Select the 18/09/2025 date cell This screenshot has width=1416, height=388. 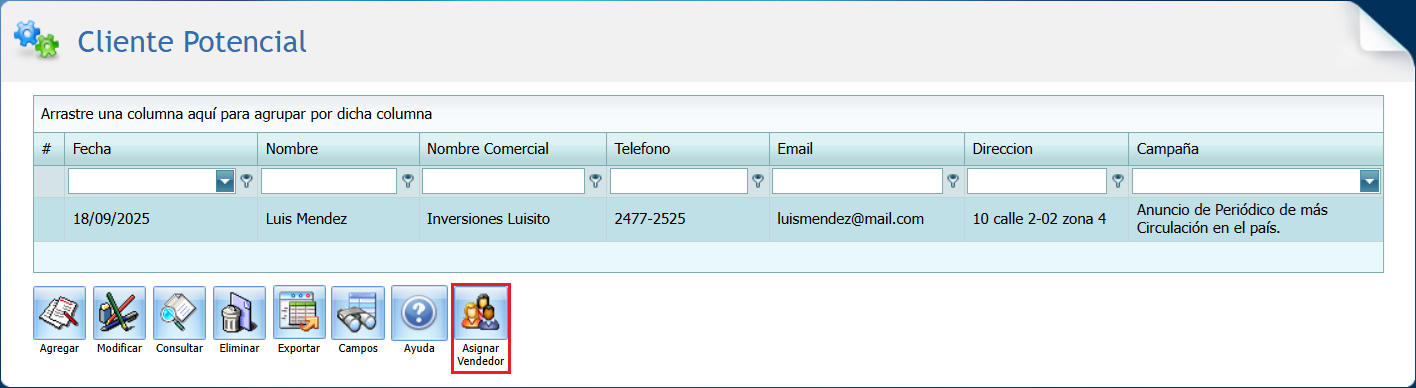(x=162, y=219)
